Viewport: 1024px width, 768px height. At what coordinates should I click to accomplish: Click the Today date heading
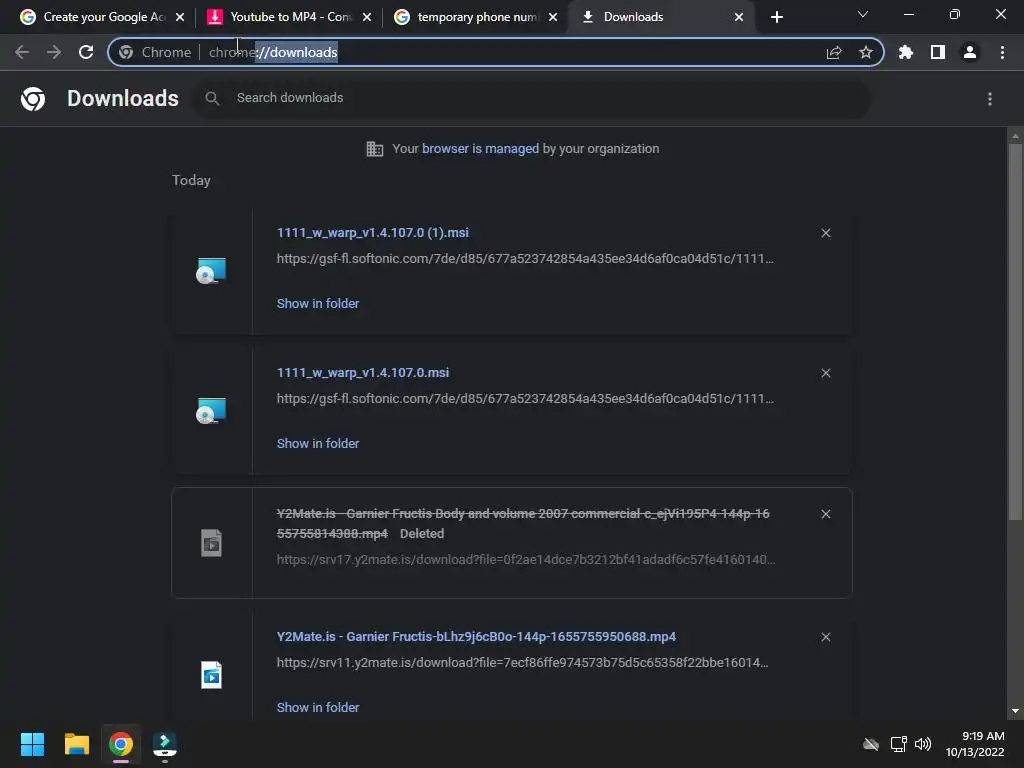coord(191,180)
